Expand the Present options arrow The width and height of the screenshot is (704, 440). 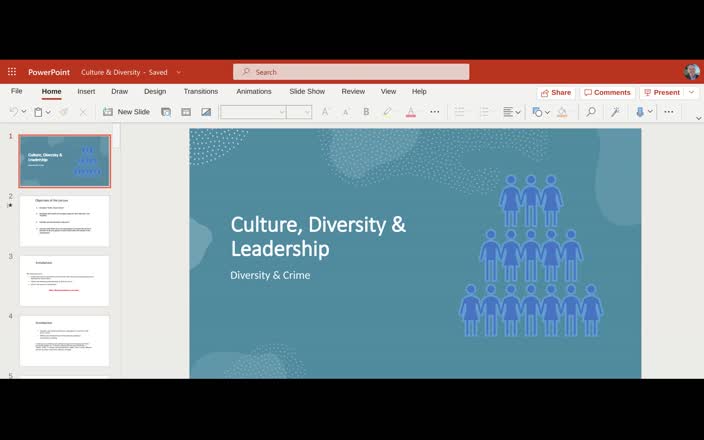click(690, 92)
